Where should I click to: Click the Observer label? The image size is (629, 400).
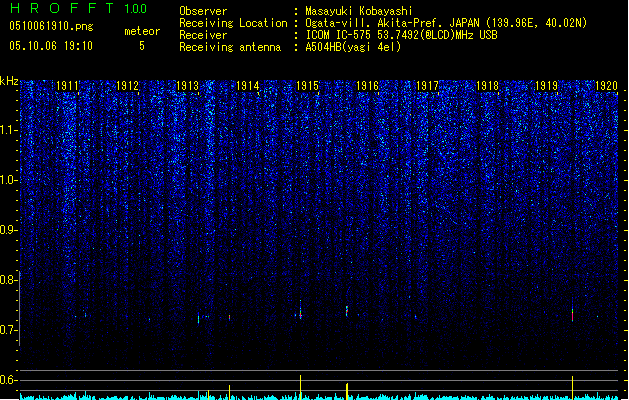[203, 11]
